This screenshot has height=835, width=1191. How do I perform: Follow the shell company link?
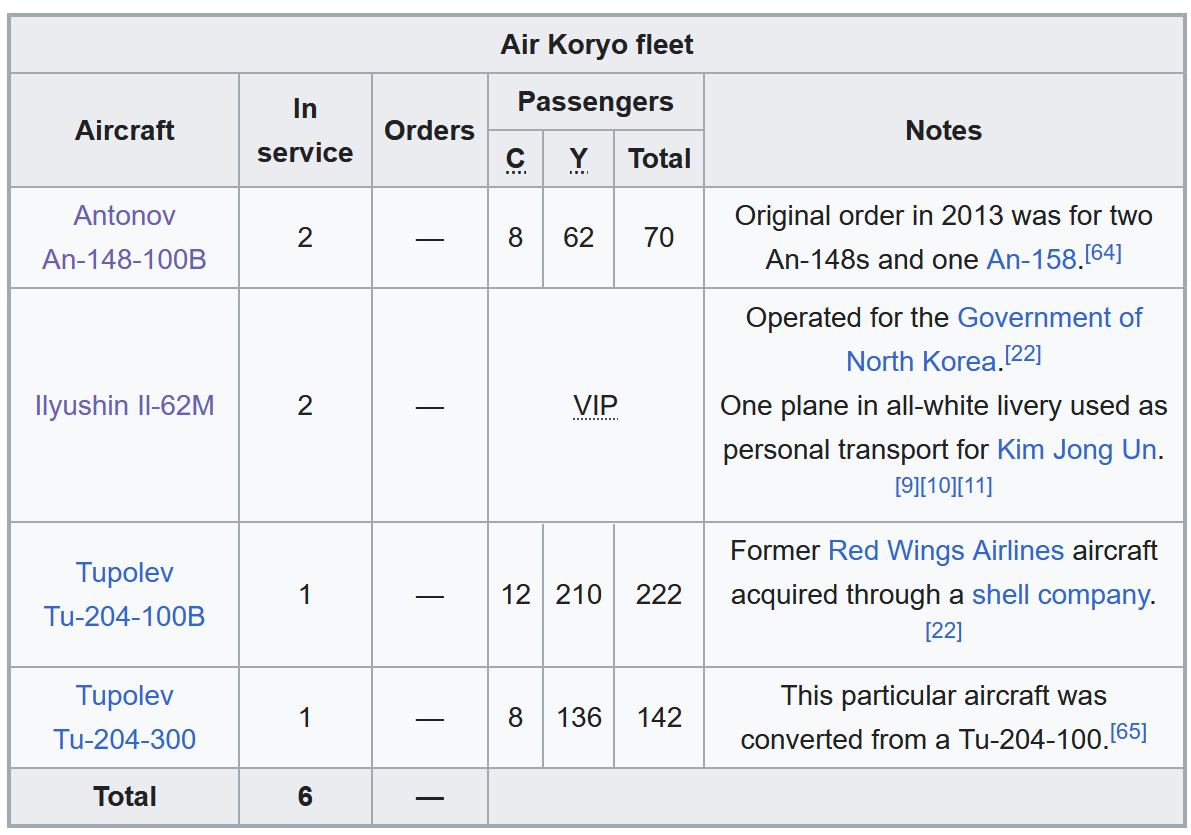point(1060,595)
